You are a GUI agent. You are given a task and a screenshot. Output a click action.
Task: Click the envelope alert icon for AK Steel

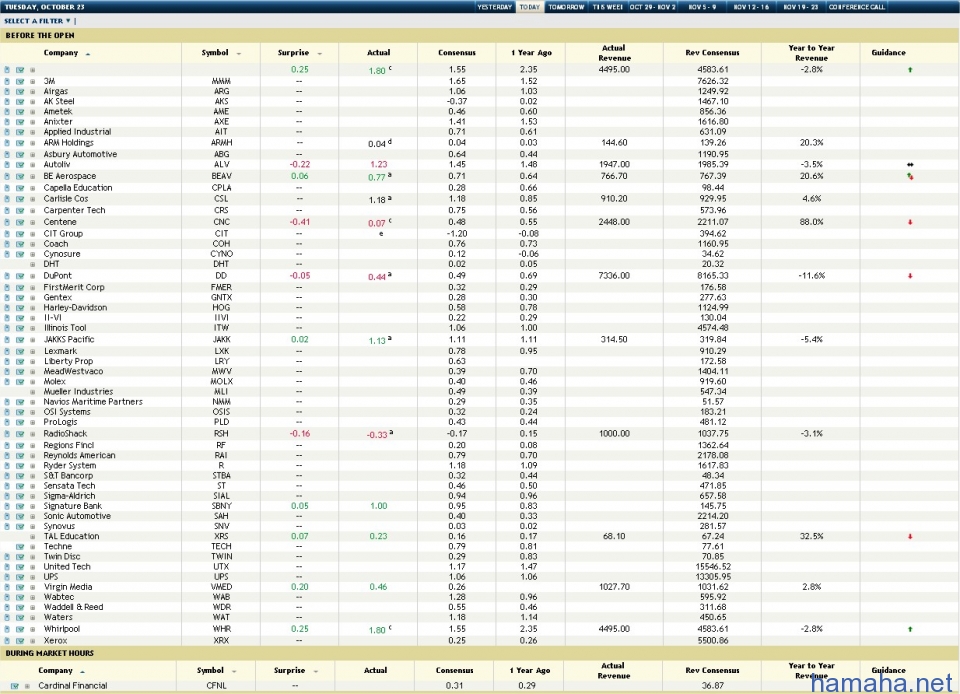pyautogui.click(x=20, y=102)
